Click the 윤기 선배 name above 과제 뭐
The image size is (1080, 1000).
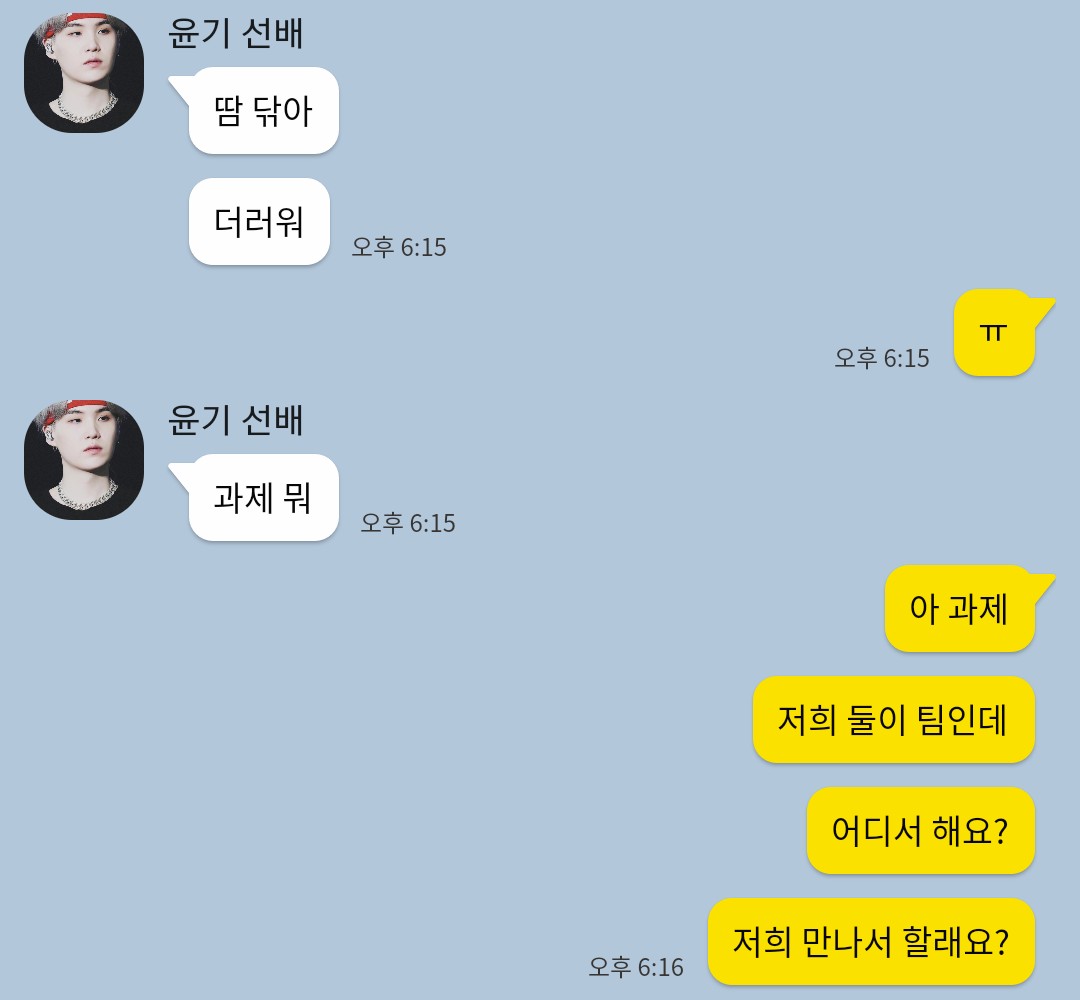[x=236, y=420]
